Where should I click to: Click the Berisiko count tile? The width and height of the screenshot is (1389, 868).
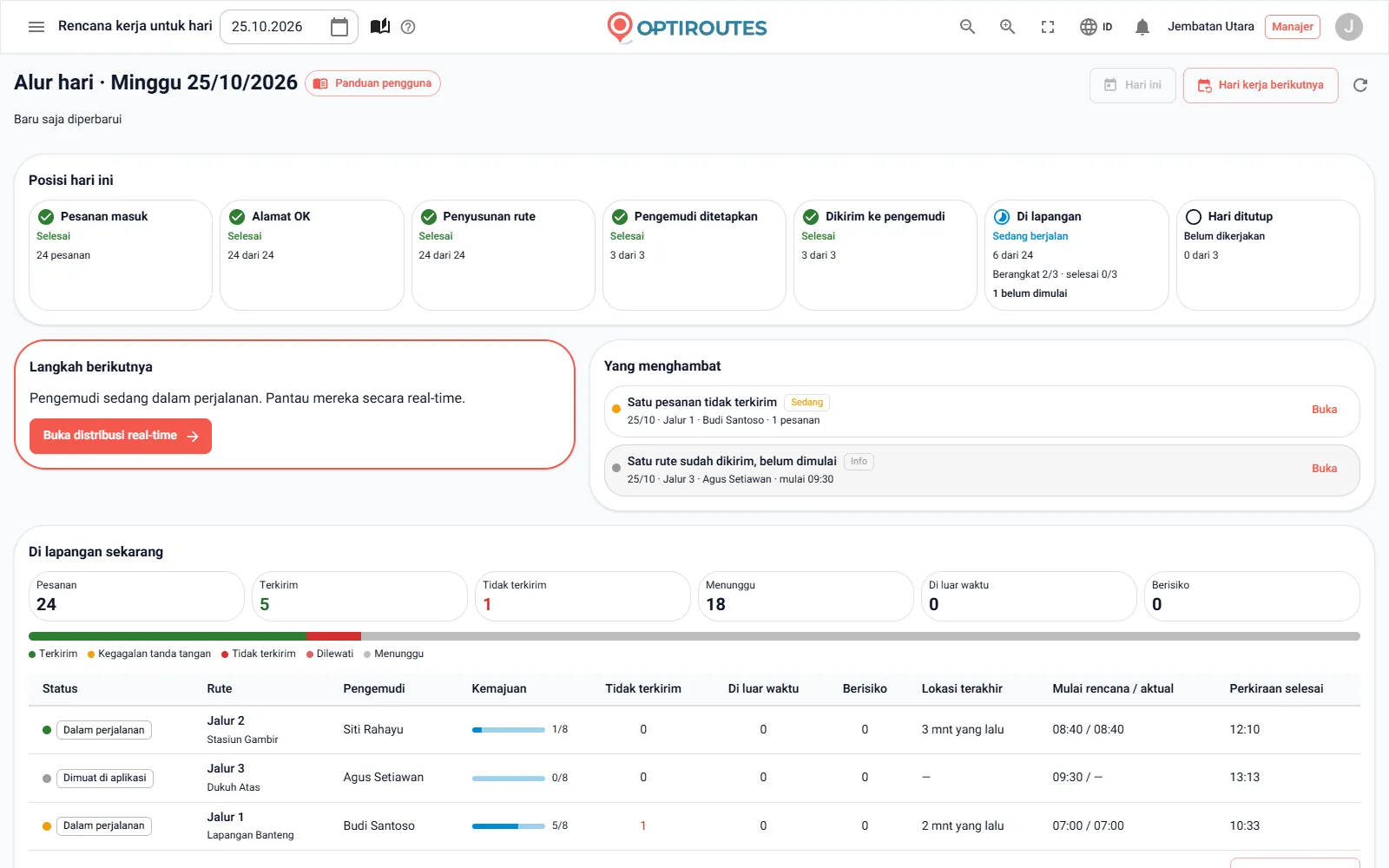coord(1252,596)
